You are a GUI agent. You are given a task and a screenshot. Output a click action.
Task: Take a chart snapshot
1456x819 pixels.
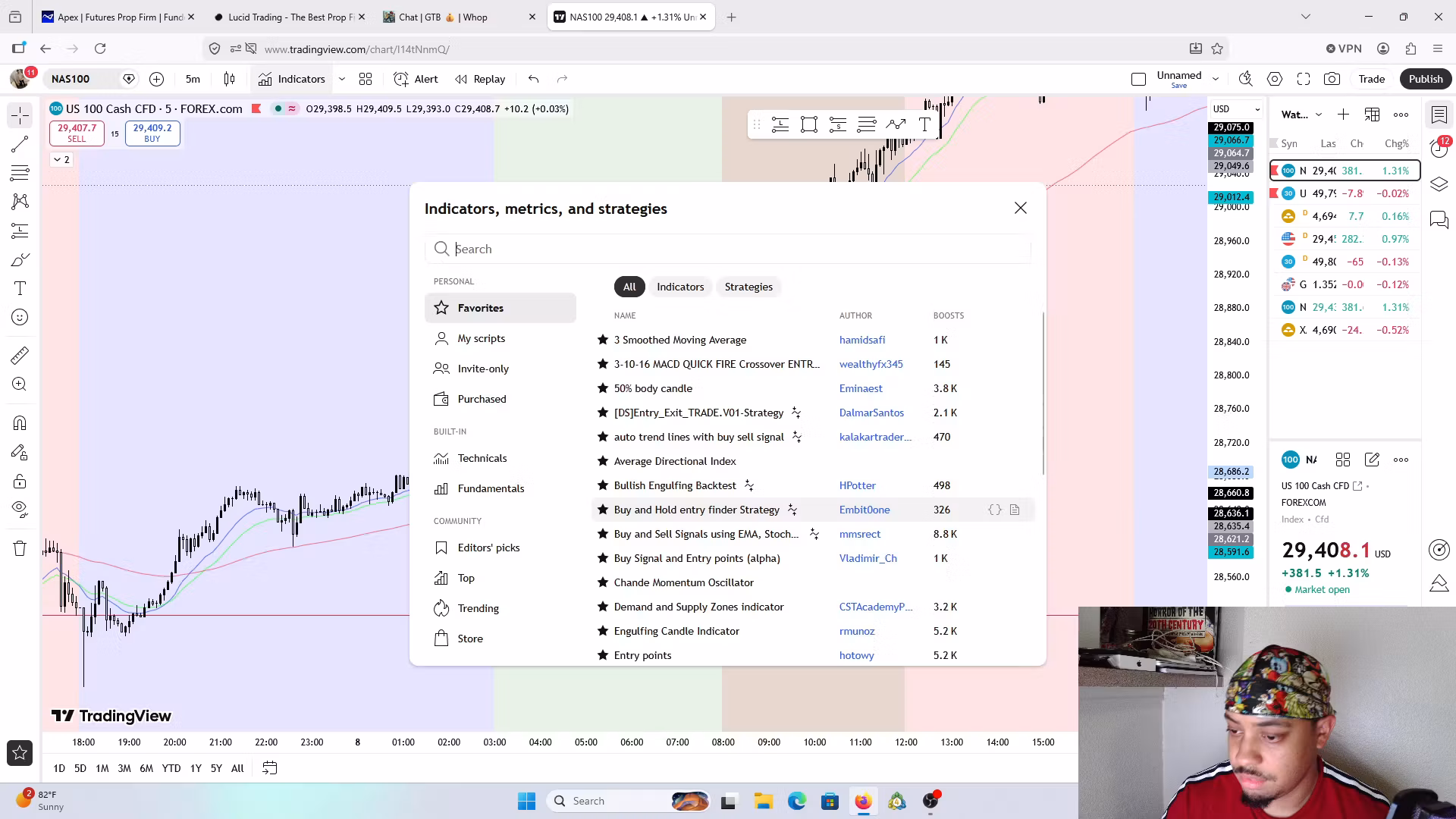click(1332, 79)
